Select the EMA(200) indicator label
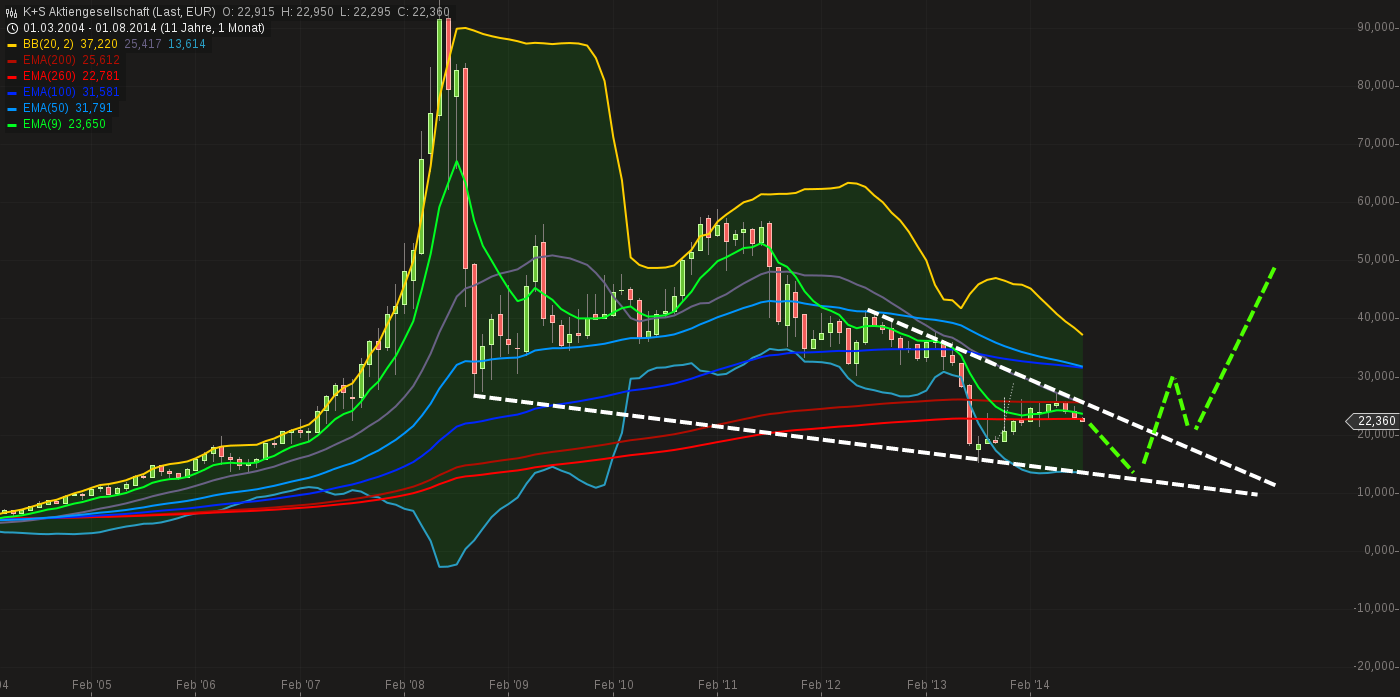 (x=49, y=60)
